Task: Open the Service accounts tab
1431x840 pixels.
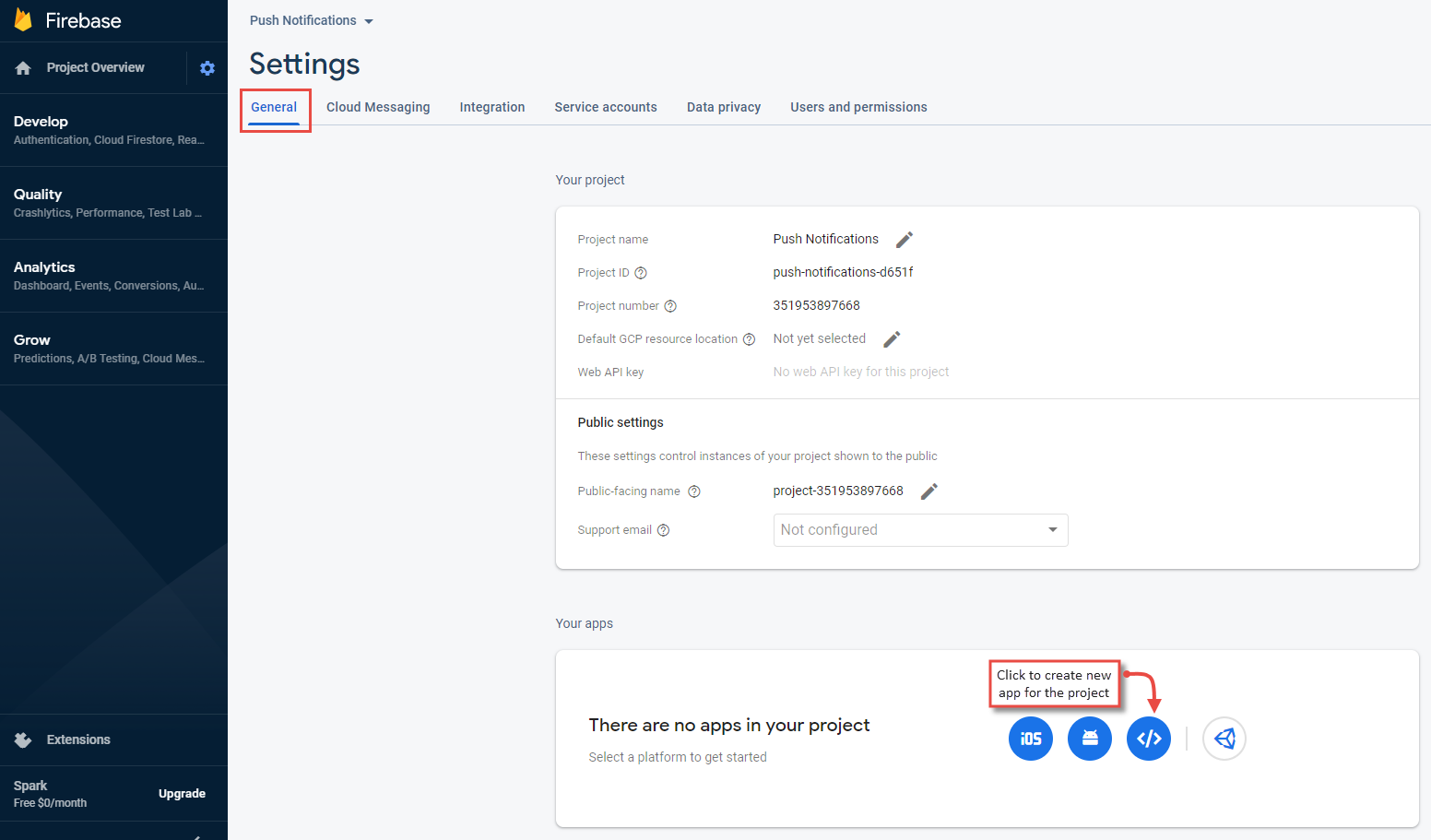Action: pyautogui.click(x=606, y=107)
